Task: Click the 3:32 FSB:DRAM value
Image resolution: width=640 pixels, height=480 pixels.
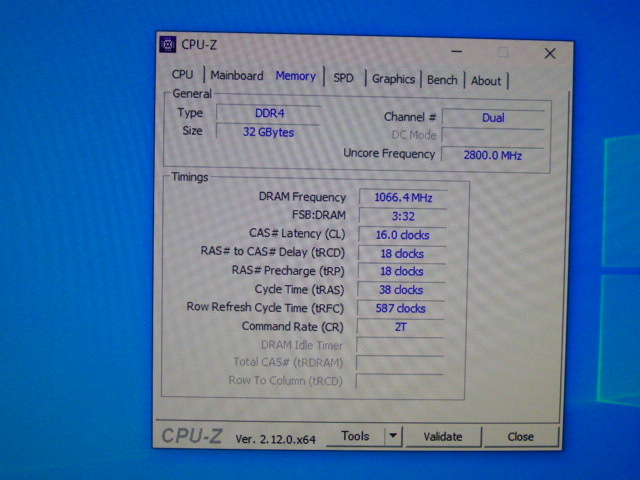Action: 402,216
